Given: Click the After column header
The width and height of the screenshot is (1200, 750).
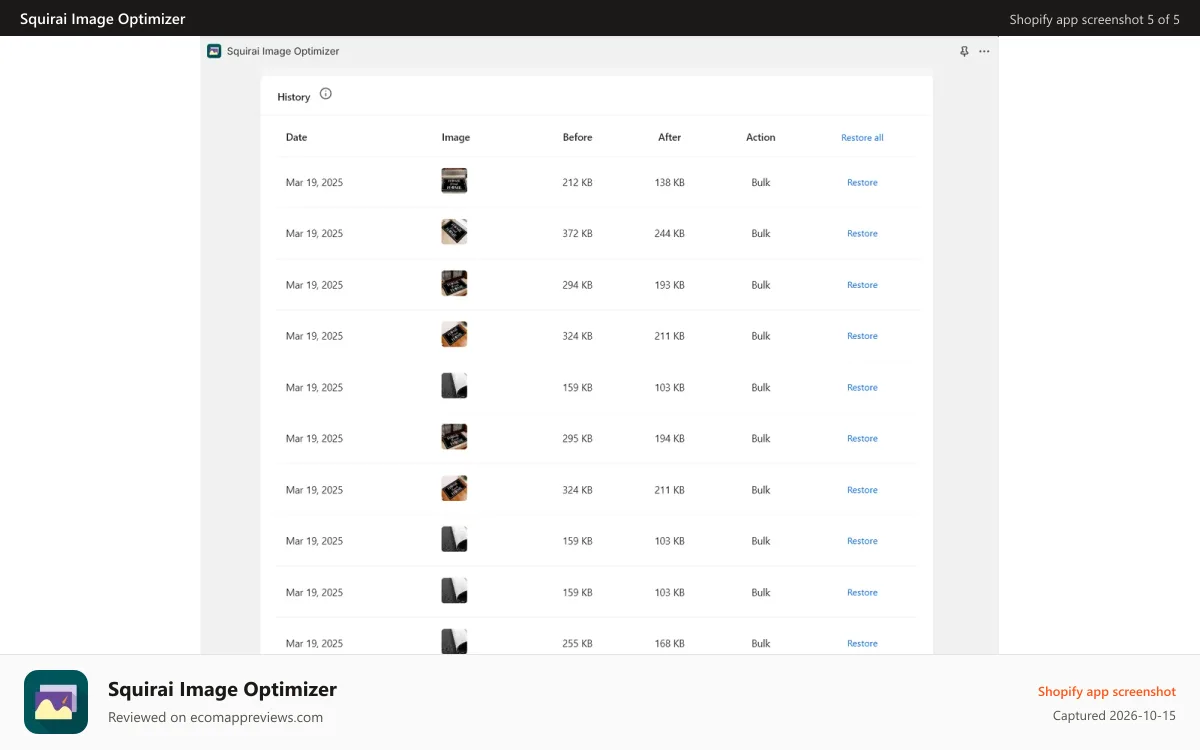Looking at the screenshot, I should (x=669, y=138).
